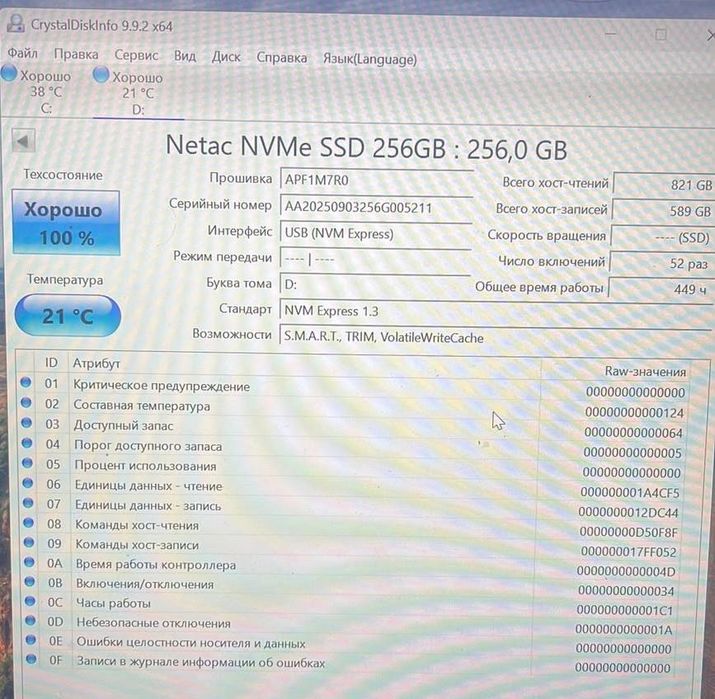The width and height of the screenshot is (715, 699).
Task: Click the status dot of attribute 0B
Action: pos(30,581)
